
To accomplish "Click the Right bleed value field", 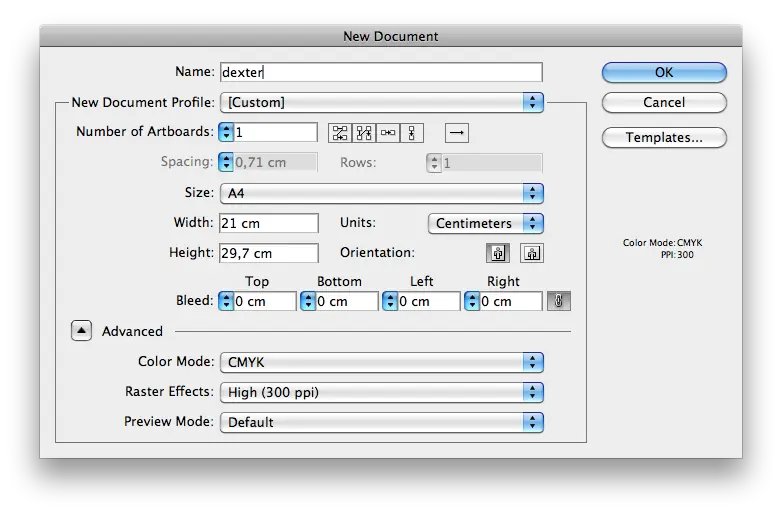I will (511, 302).
